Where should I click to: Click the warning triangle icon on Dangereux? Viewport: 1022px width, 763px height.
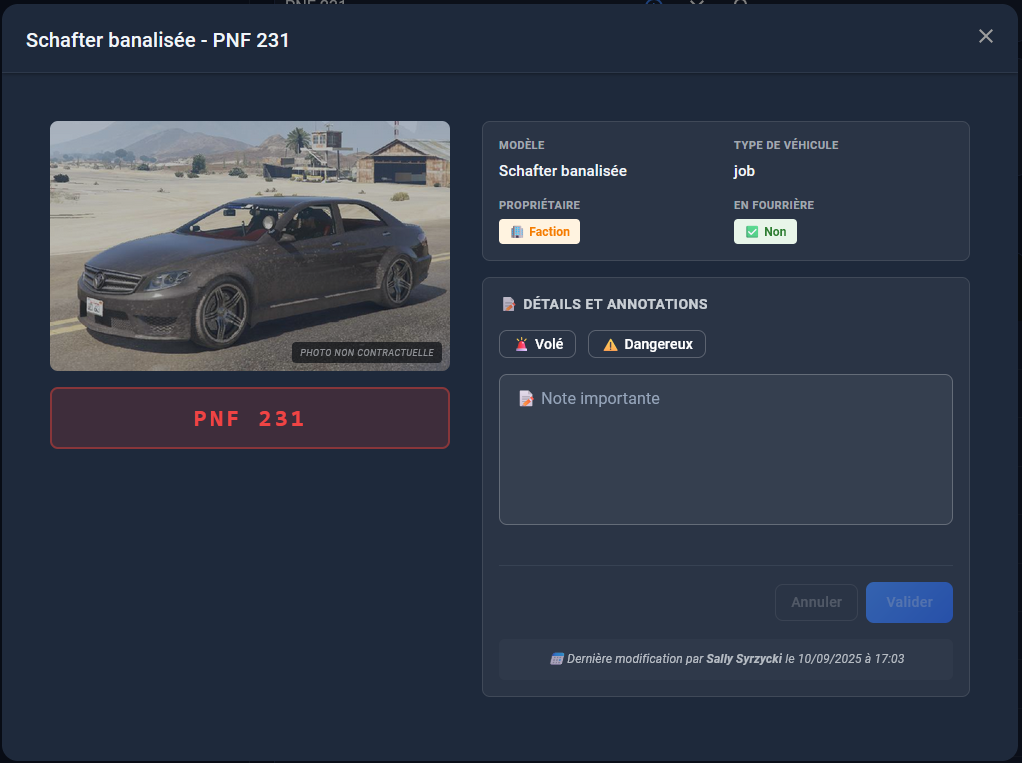click(610, 344)
